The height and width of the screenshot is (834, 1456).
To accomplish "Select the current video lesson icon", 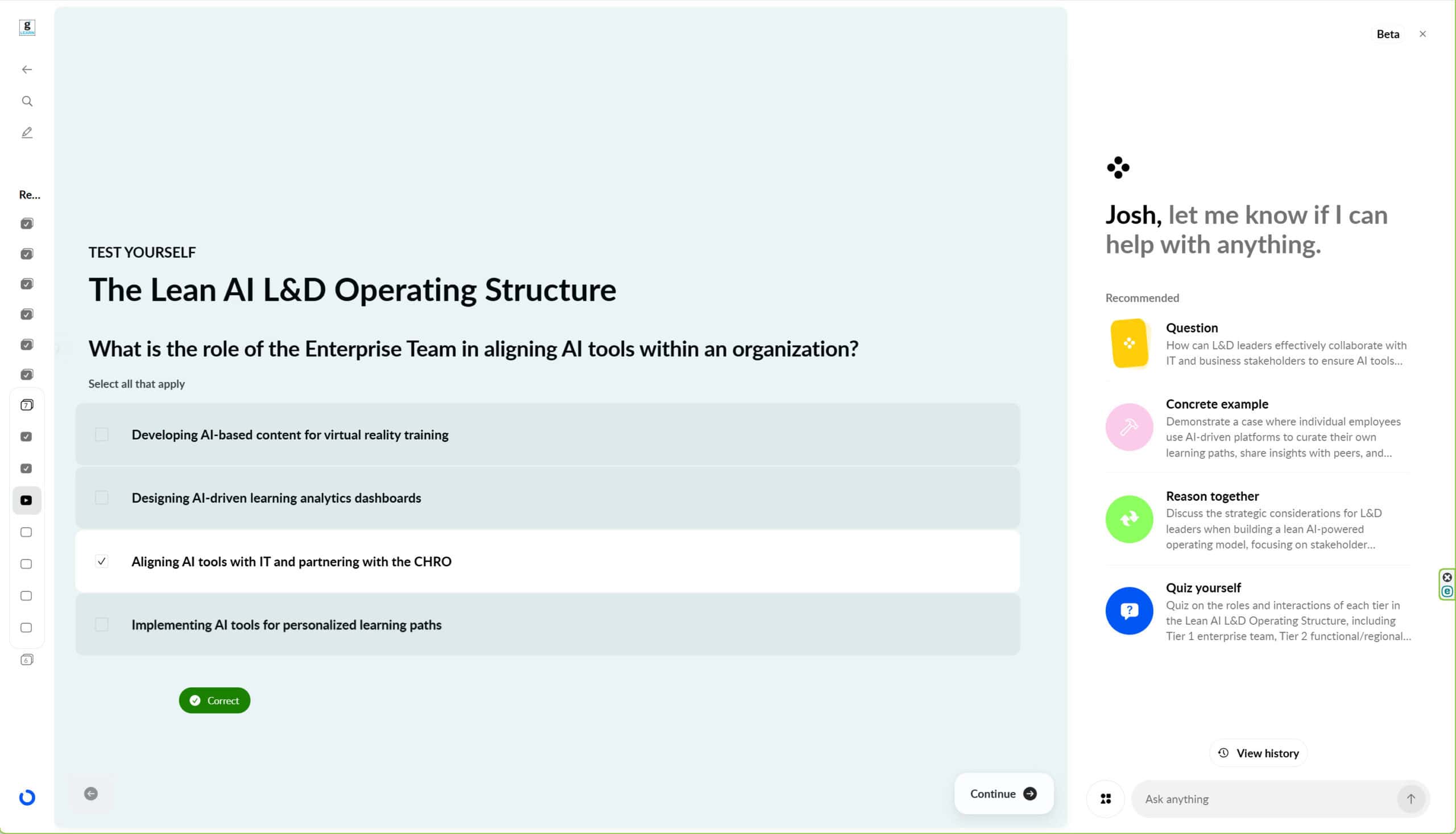I will (x=26, y=500).
